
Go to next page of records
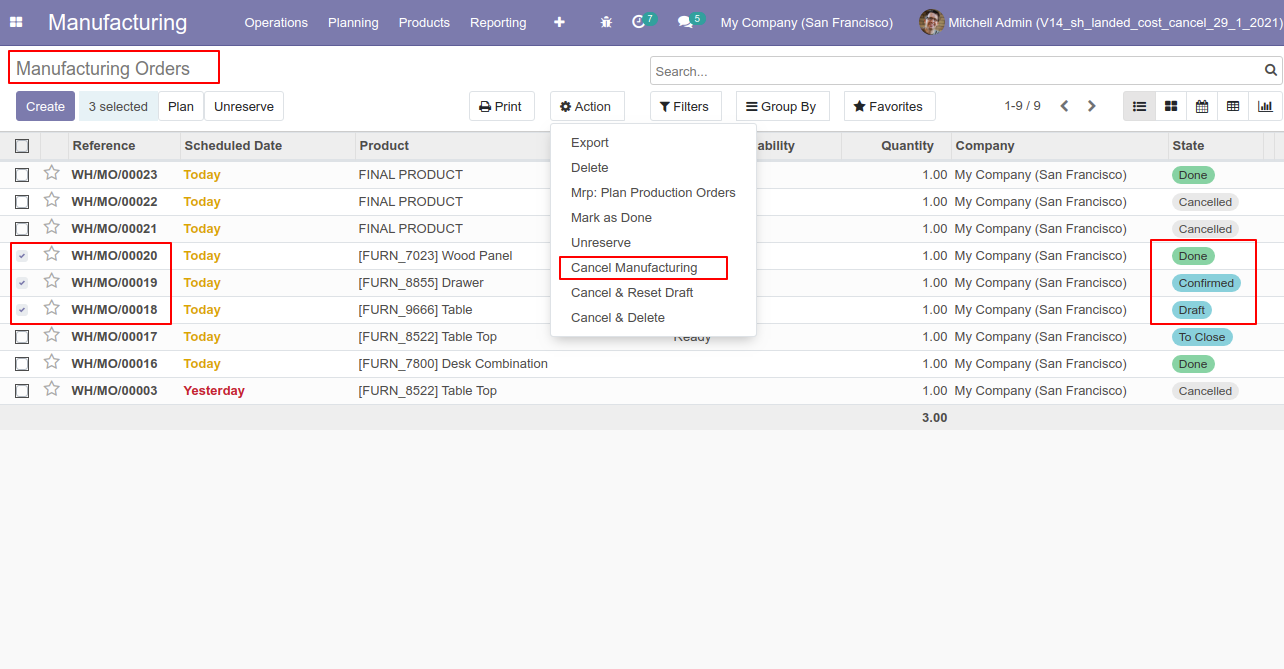pos(1092,107)
